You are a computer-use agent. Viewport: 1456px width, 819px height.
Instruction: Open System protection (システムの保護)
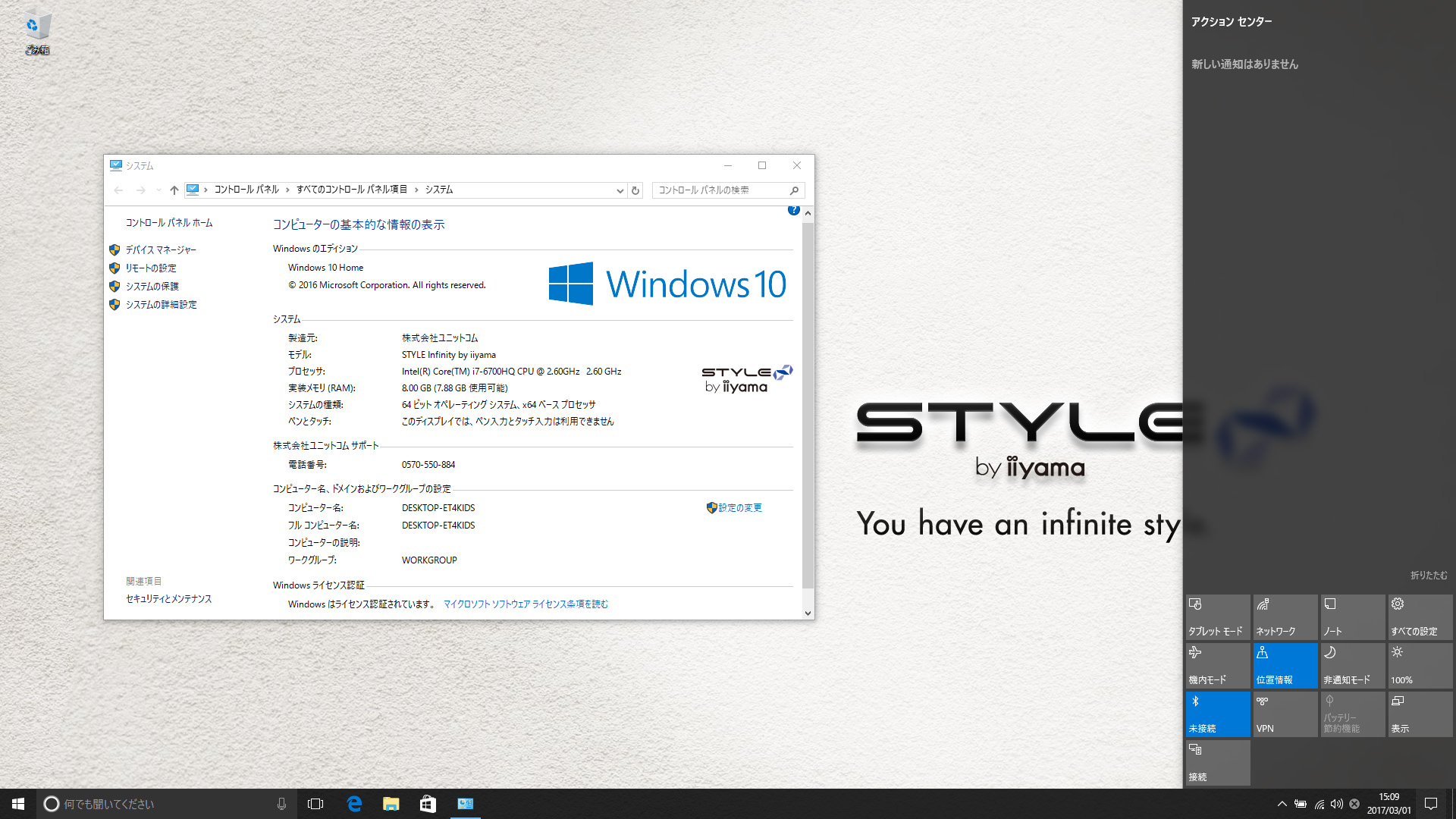click(152, 286)
